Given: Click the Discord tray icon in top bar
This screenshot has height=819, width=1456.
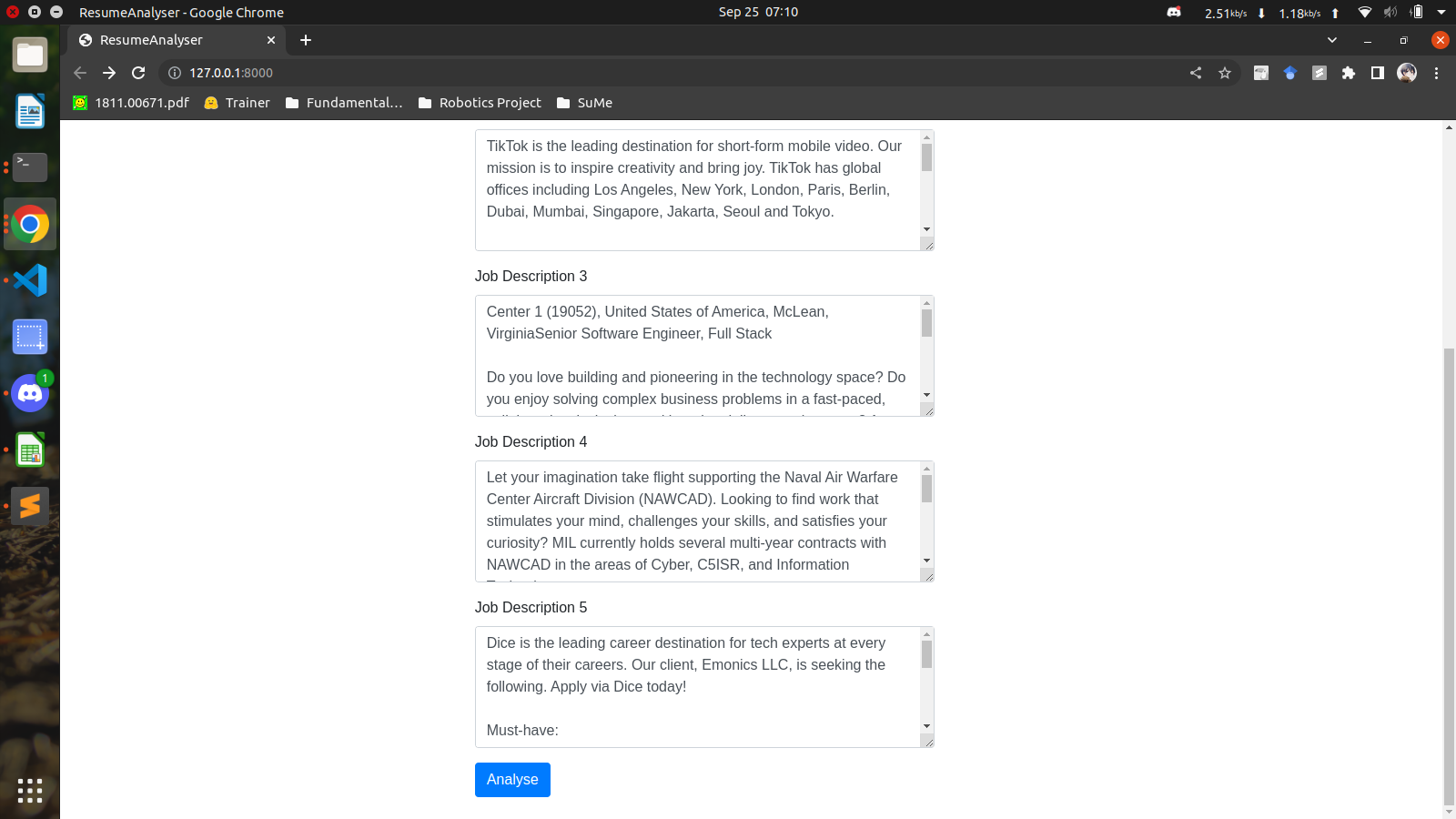Looking at the screenshot, I should pos(1174,13).
